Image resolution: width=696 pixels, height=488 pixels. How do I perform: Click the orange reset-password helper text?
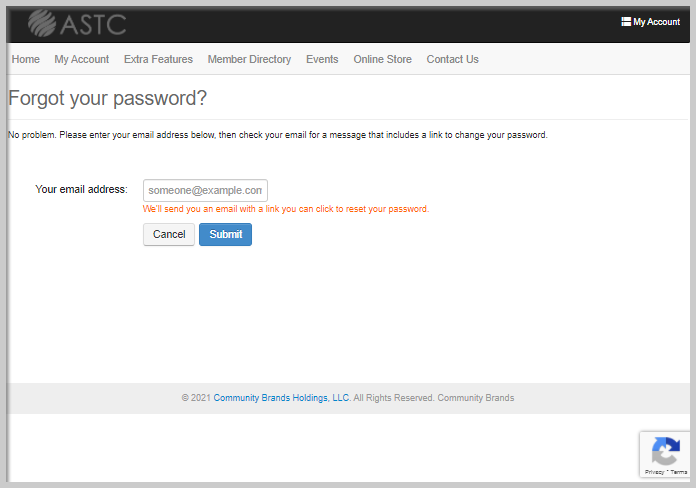click(x=286, y=209)
